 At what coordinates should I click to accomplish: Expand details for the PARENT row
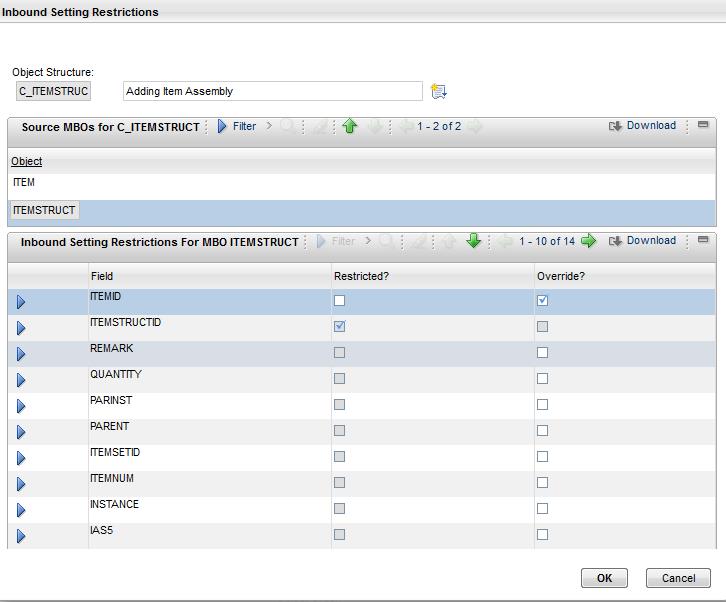coord(21,432)
